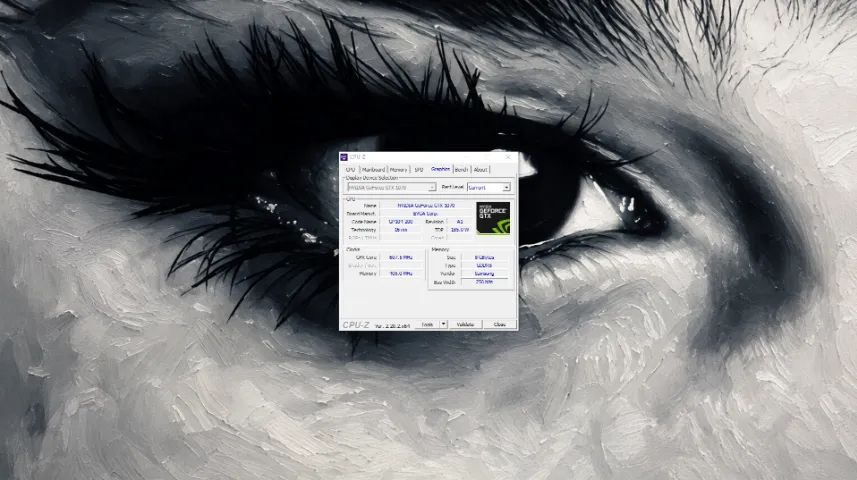Click the CPU-Z version text
The width and height of the screenshot is (857, 480).
pyautogui.click(x=392, y=326)
